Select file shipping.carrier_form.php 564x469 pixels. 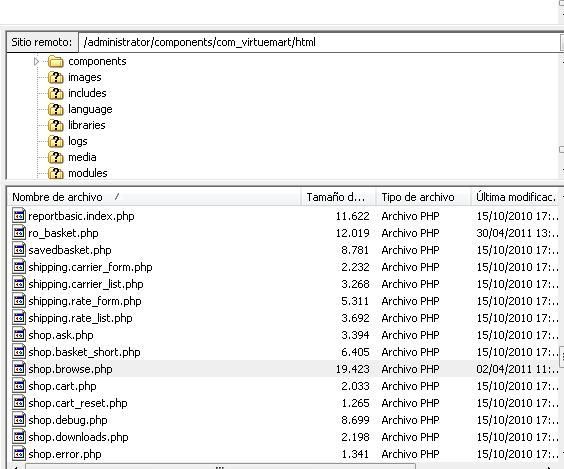pos(90,267)
